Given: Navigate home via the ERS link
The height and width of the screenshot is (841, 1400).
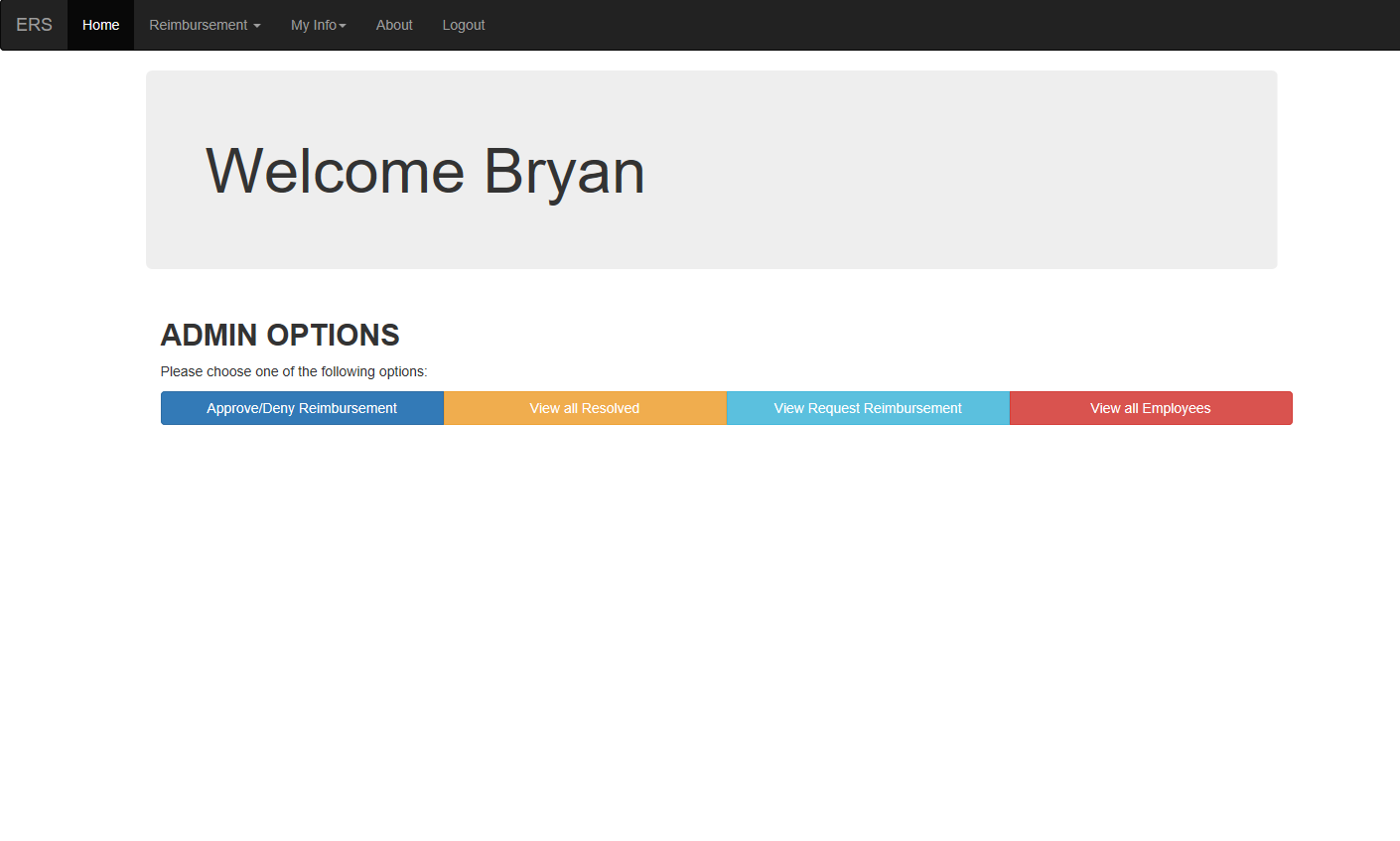Looking at the screenshot, I should 34,25.
